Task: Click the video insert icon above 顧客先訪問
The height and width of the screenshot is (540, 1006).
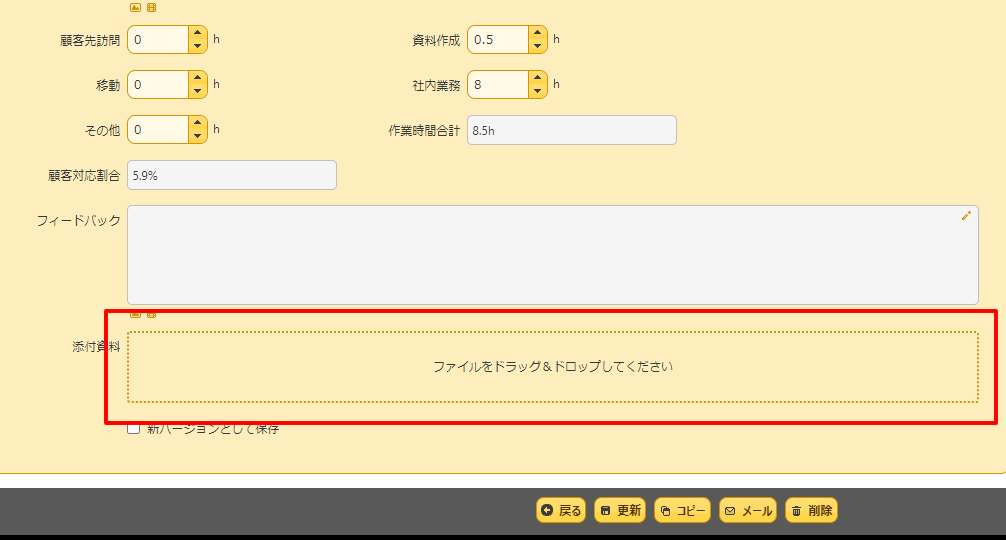Action: [x=151, y=8]
